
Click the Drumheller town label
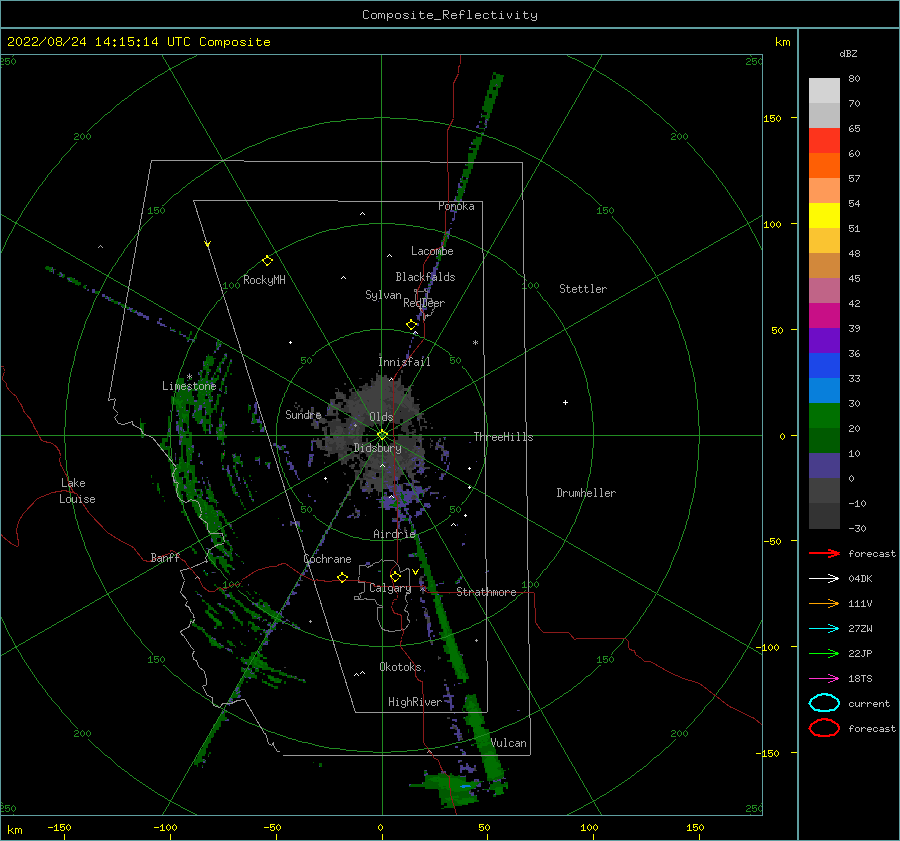pos(586,493)
